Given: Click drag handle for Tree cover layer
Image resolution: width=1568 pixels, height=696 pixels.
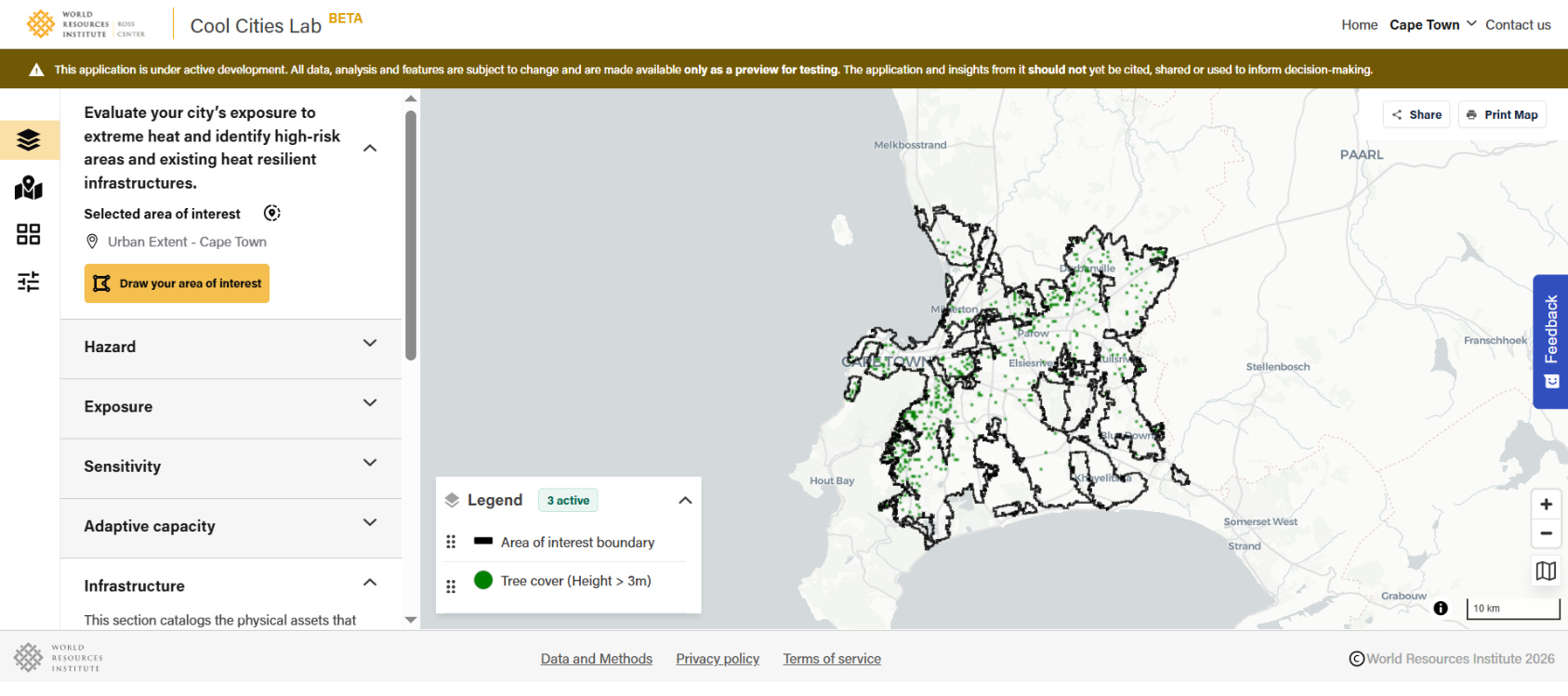Looking at the screenshot, I should pos(451,586).
